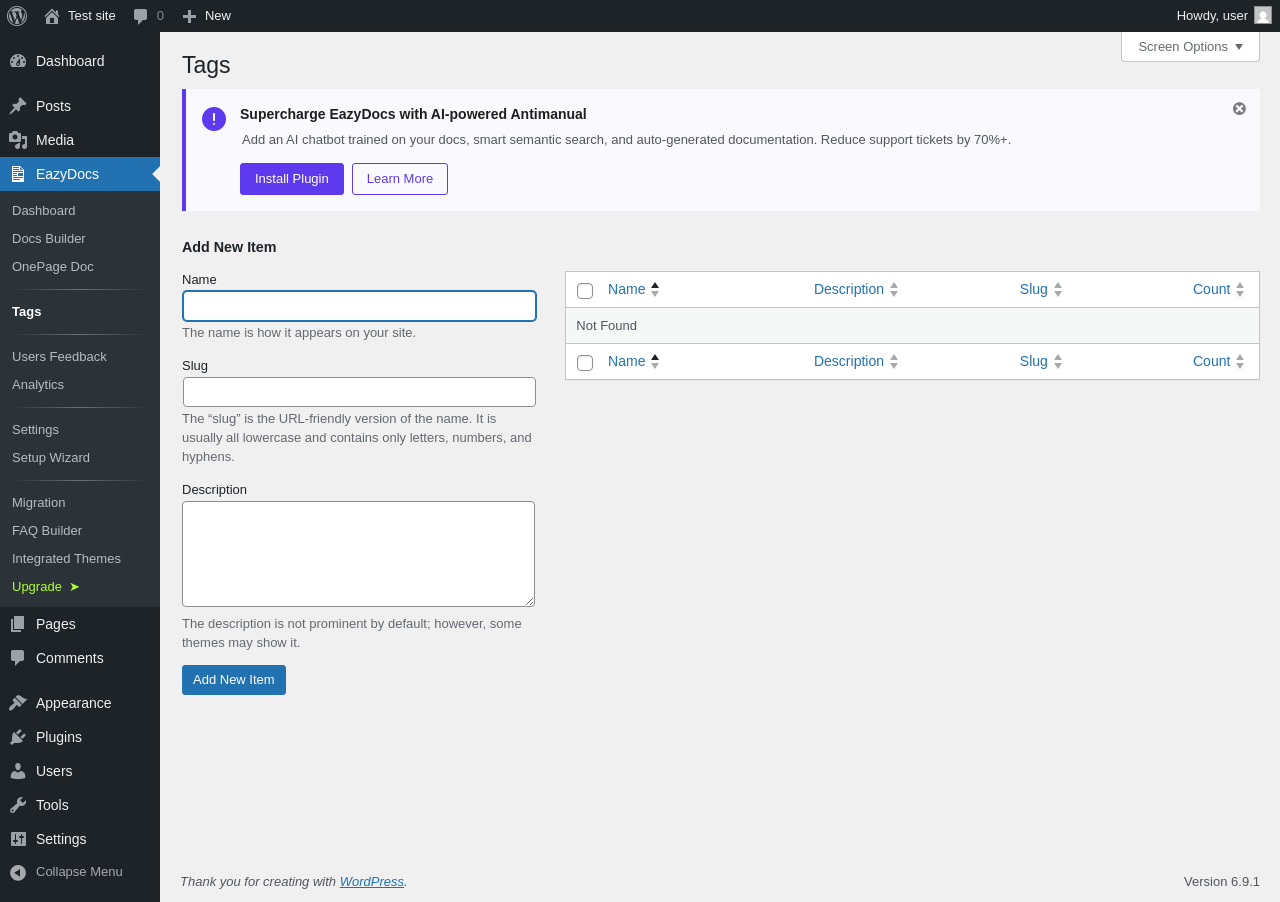Expand the Screen Options panel
The width and height of the screenshot is (1280, 902).
1190,46
